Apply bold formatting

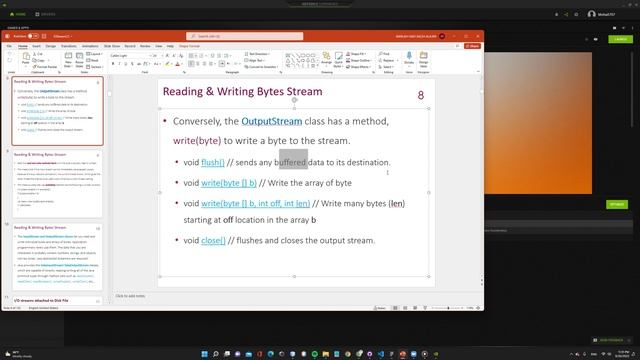click(x=113, y=64)
